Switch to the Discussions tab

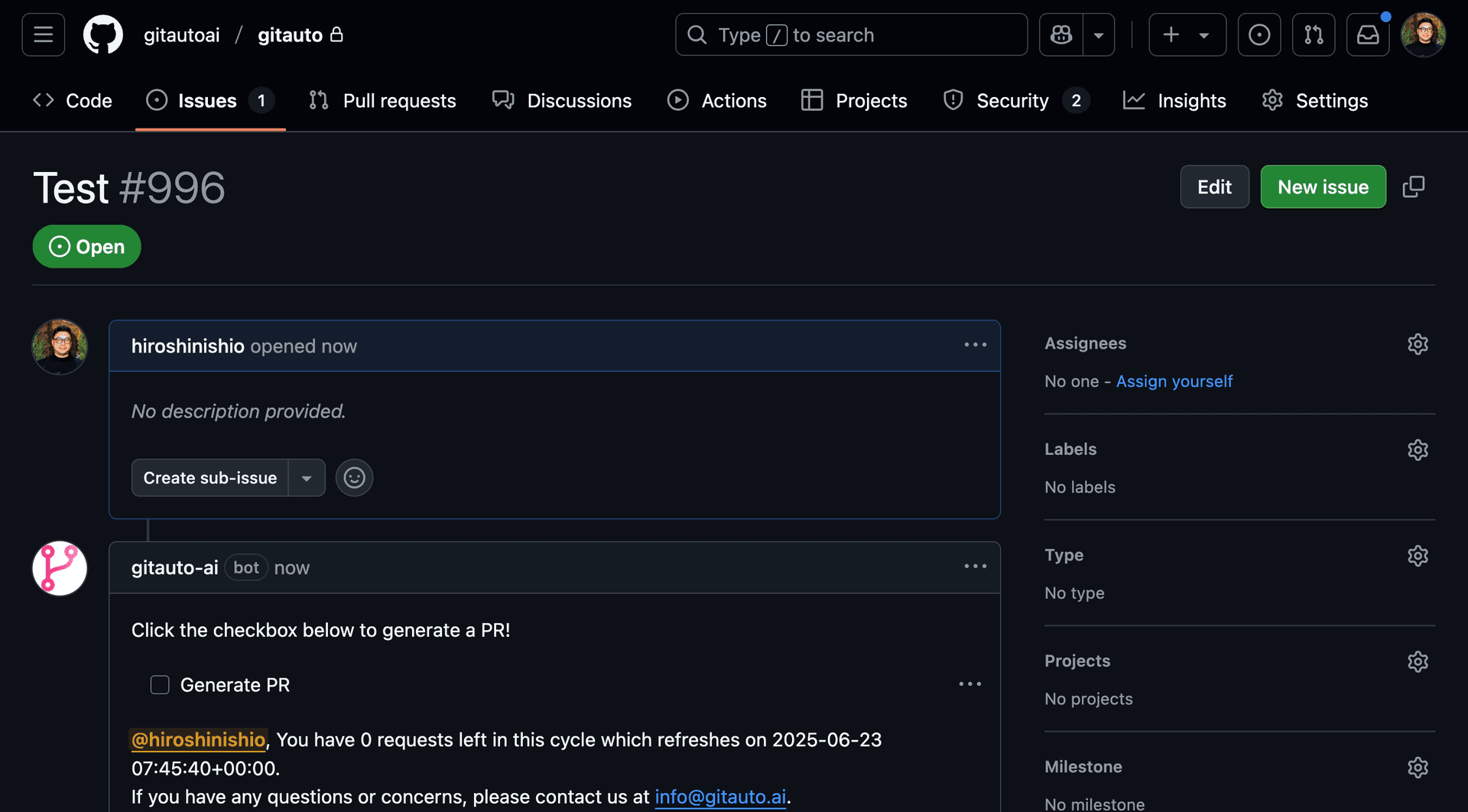(x=562, y=100)
